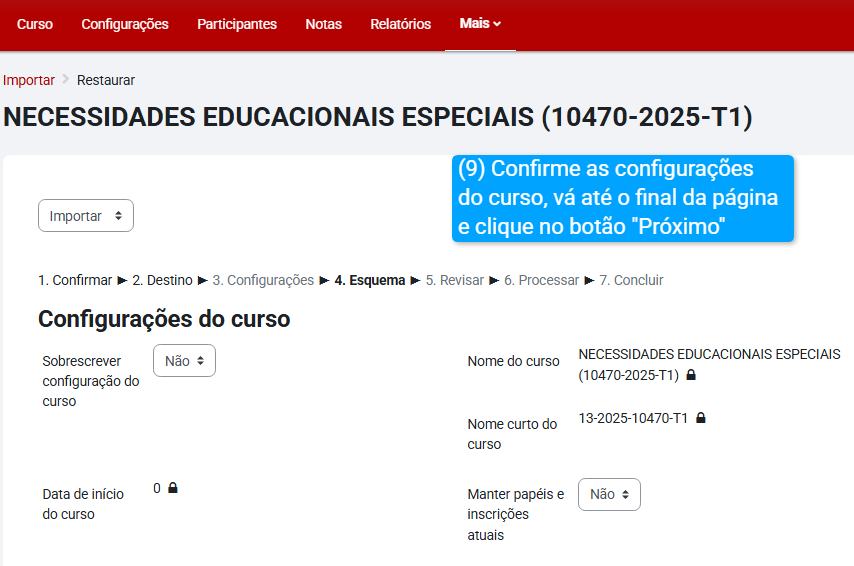
Task: Click the short name 13-2025-10470-T1
Action: click(x=633, y=418)
